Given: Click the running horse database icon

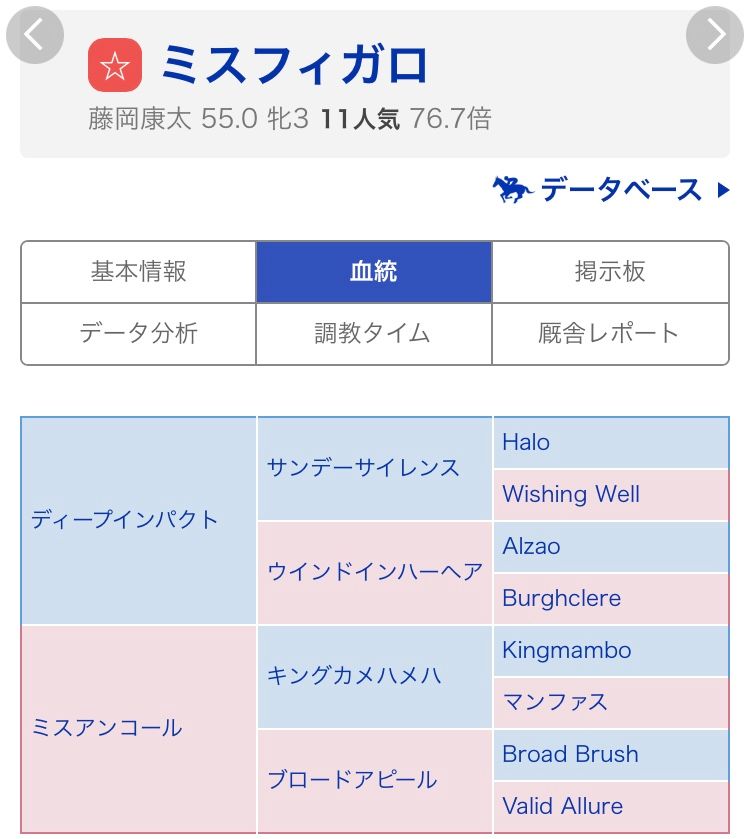Looking at the screenshot, I should [x=512, y=189].
